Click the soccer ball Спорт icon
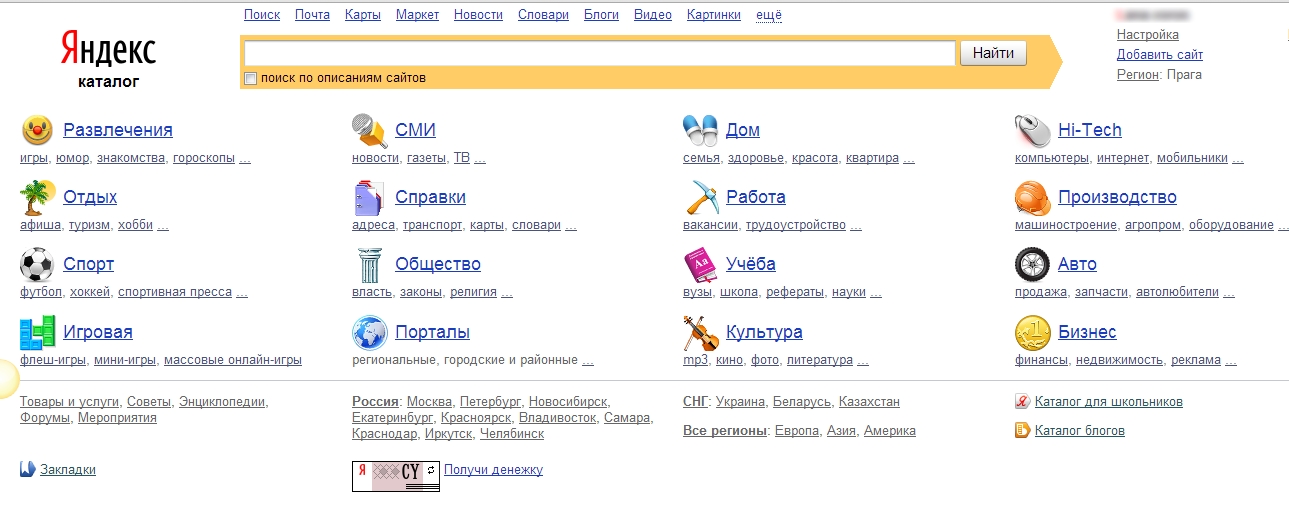 coord(37,265)
